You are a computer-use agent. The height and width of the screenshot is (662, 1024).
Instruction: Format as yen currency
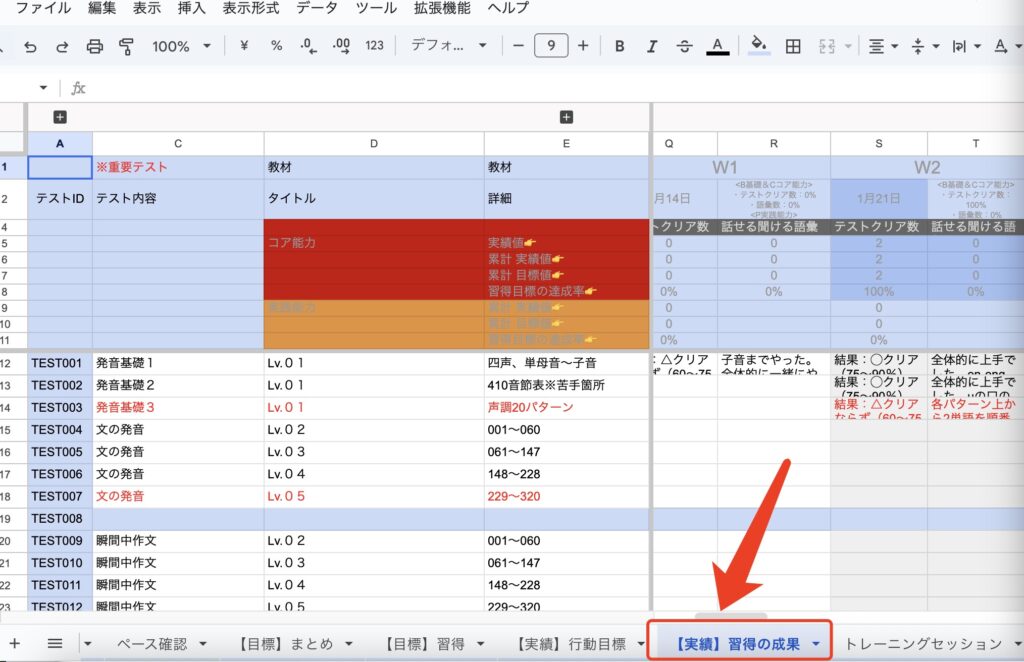pyautogui.click(x=244, y=46)
